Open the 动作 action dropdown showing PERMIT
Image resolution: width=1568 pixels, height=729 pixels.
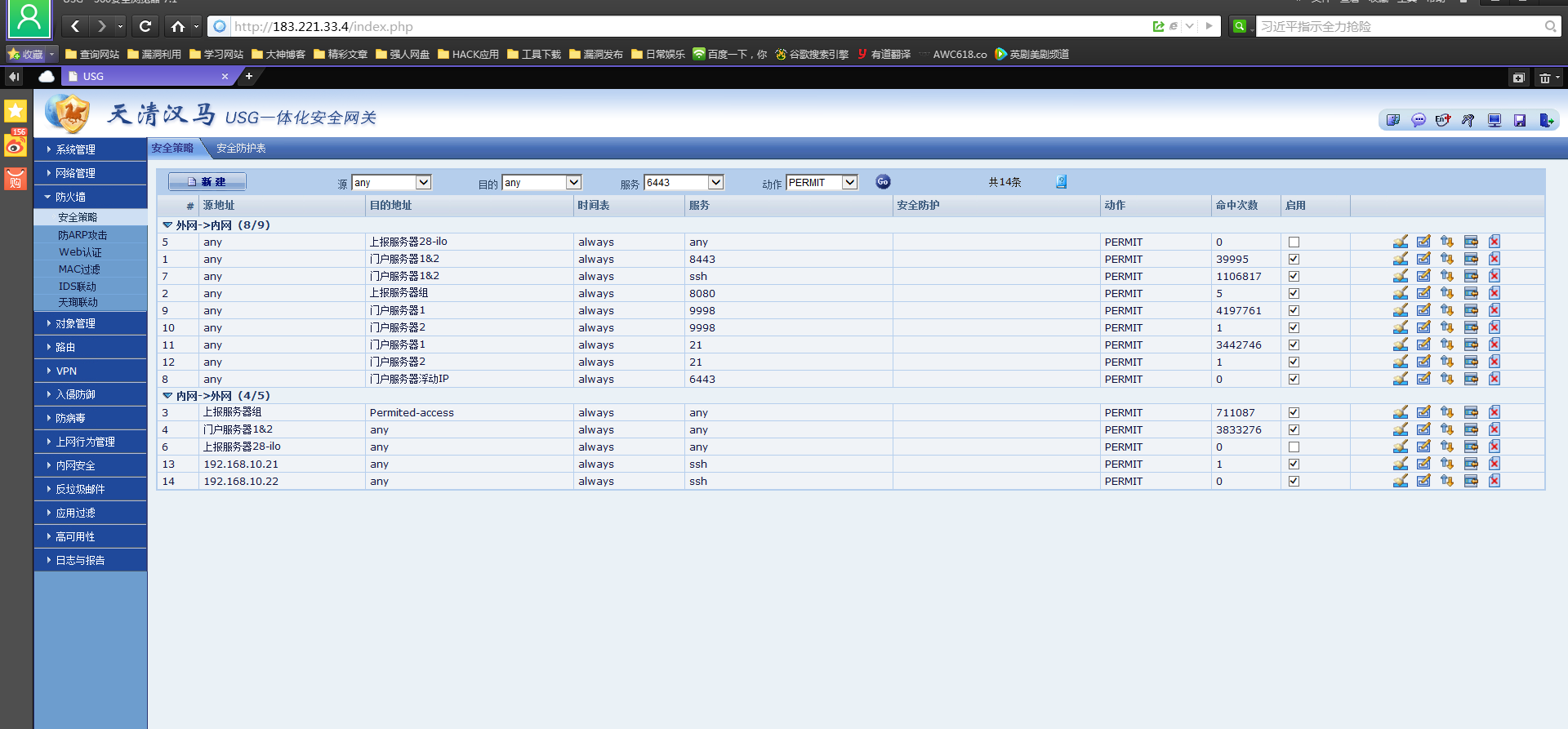(x=822, y=182)
